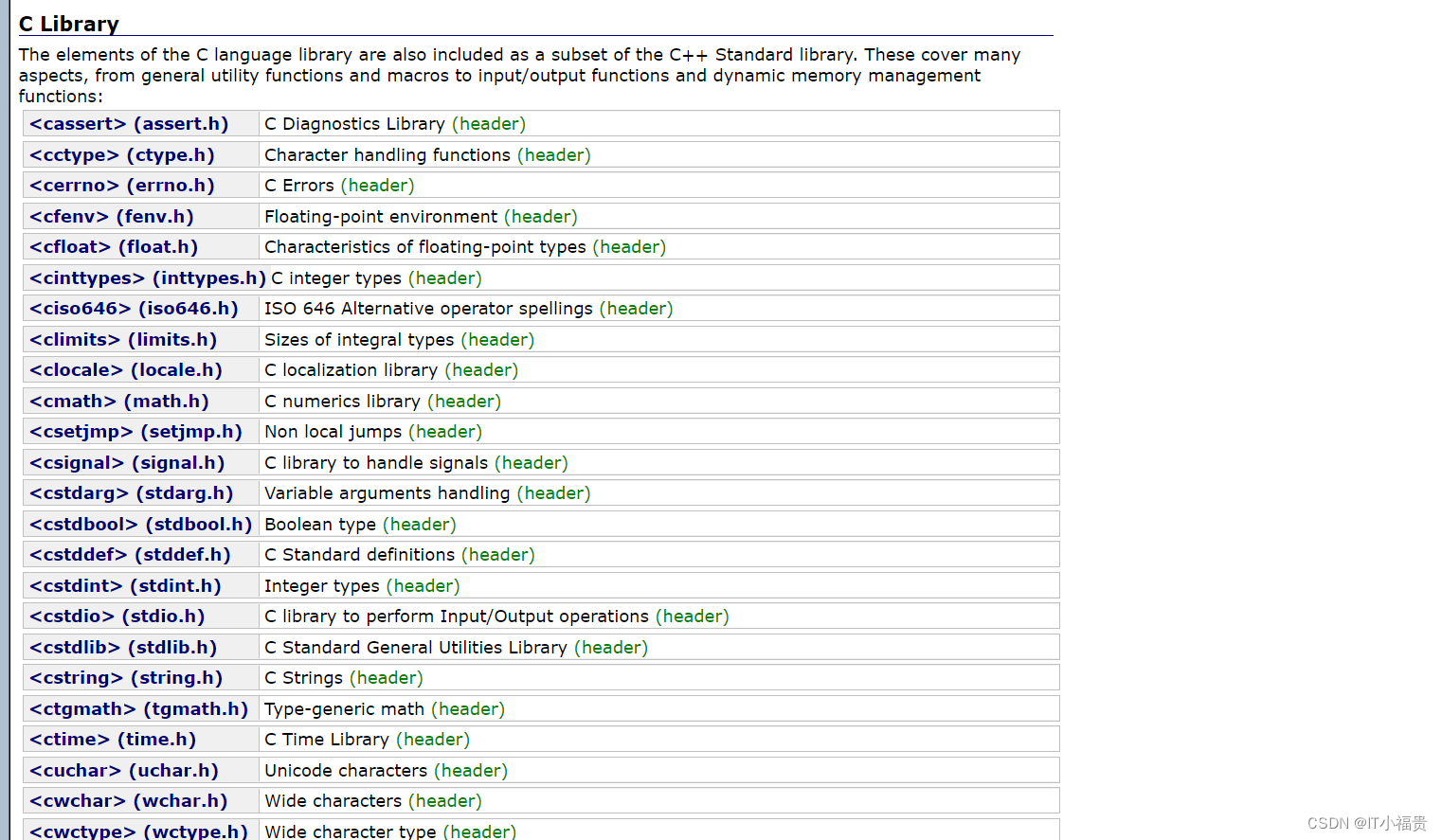Screen dimensions: 1442x840
Task: Click 'C Strings' description text
Action: pyautogui.click(x=303, y=678)
